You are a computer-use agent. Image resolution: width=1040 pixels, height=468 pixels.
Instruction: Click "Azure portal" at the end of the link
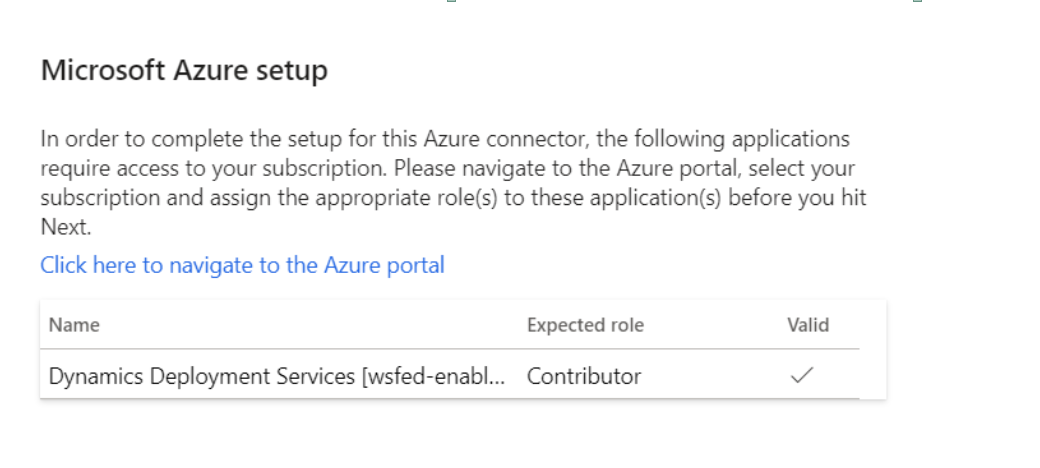pos(384,265)
